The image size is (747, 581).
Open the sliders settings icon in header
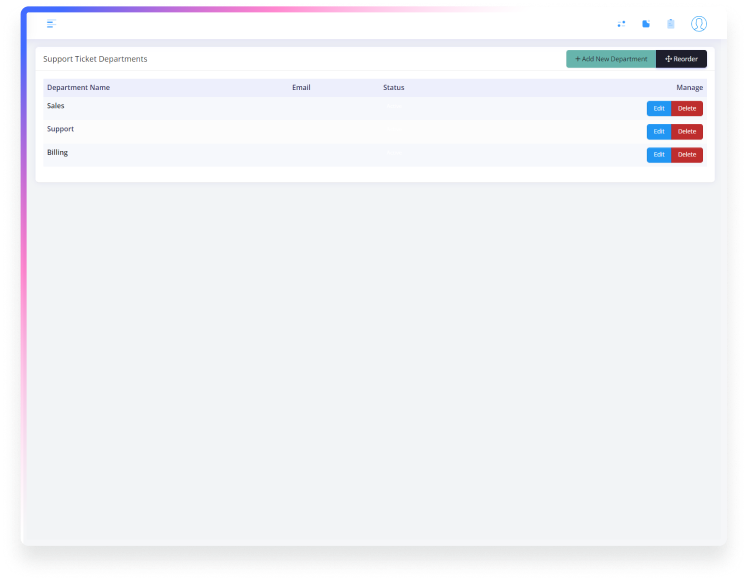(621, 23)
